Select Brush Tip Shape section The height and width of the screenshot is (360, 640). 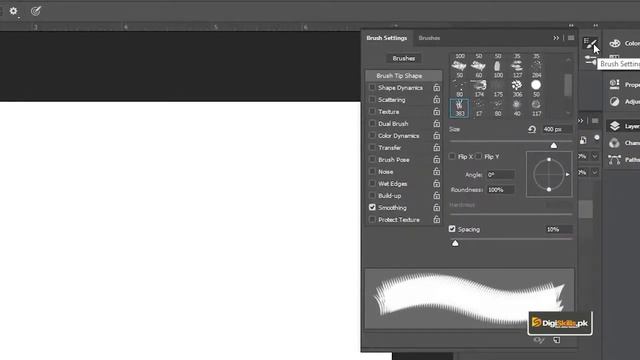point(404,76)
